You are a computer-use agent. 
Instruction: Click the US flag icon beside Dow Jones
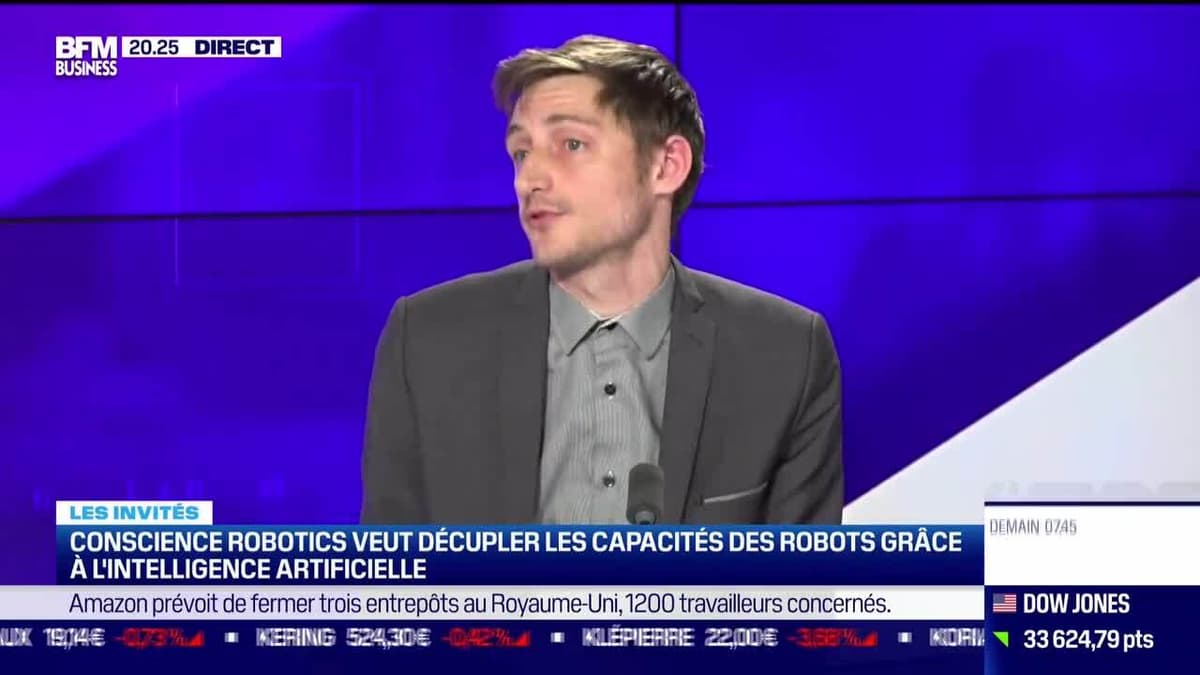pyautogui.click(x=1004, y=603)
